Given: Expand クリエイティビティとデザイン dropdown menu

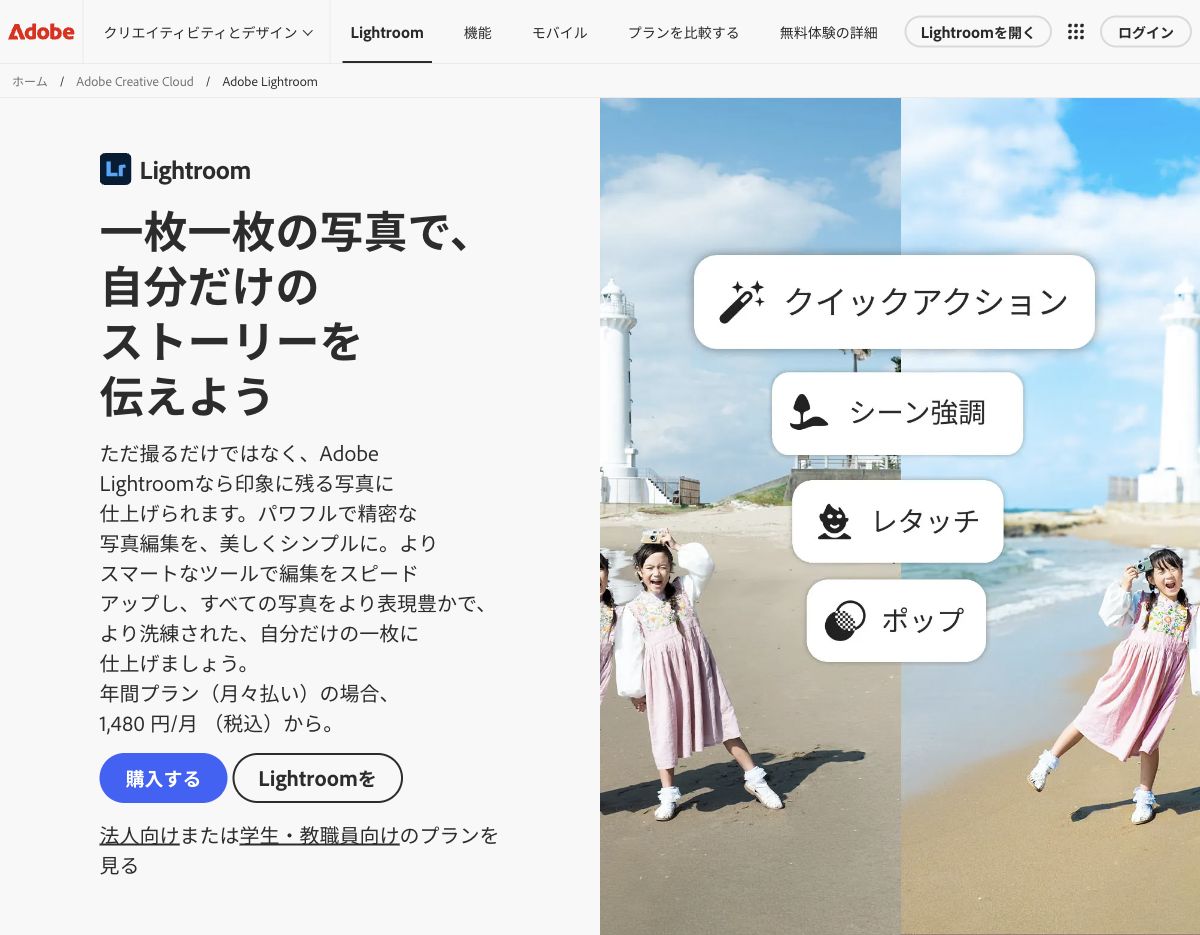Looking at the screenshot, I should pyautogui.click(x=208, y=32).
